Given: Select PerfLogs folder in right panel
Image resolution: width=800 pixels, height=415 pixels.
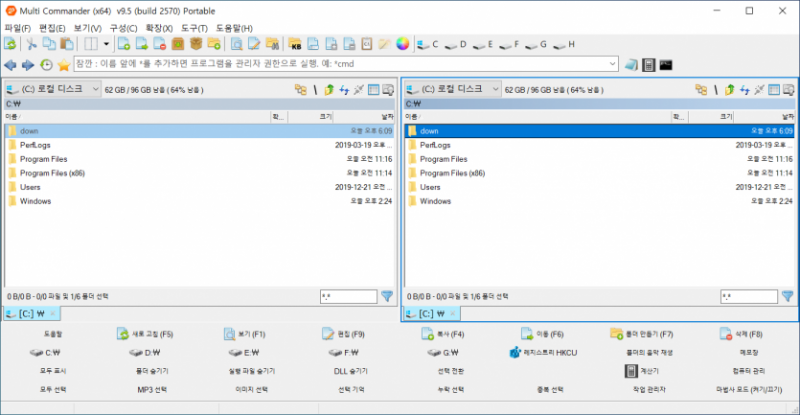Looking at the screenshot, I should [601, 145].
